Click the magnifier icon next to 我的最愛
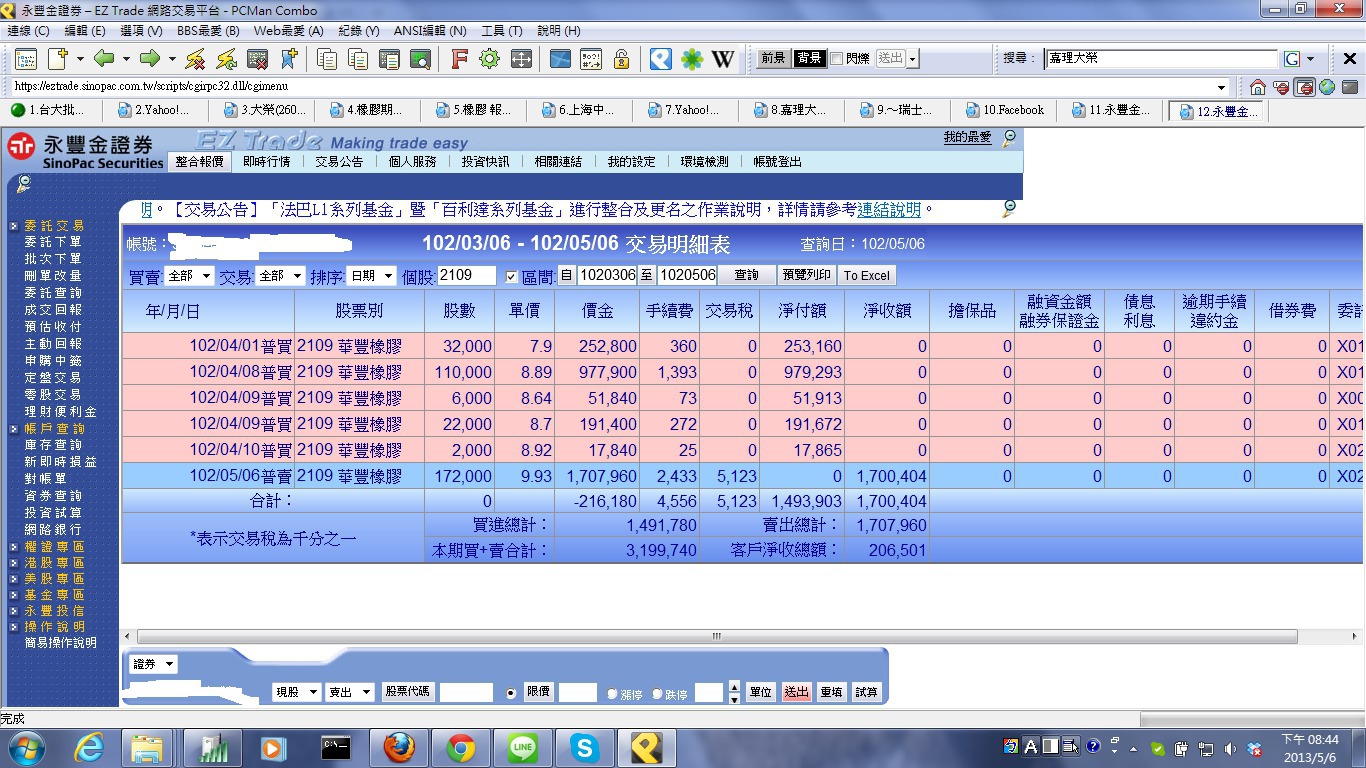The image size is (1366, 768). 1009,138
